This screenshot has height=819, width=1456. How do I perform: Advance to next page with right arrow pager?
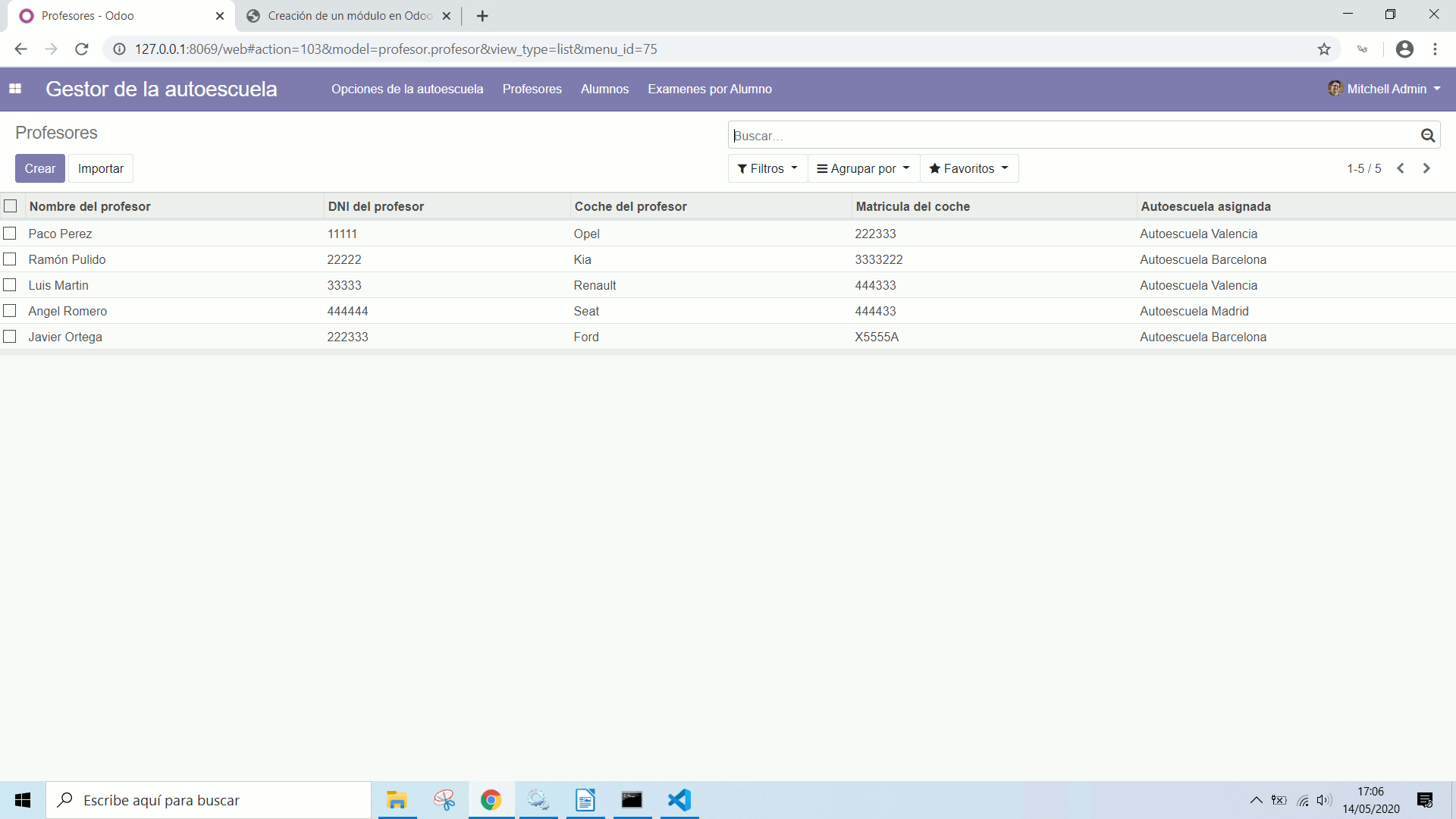click(x=1426, y=168)
